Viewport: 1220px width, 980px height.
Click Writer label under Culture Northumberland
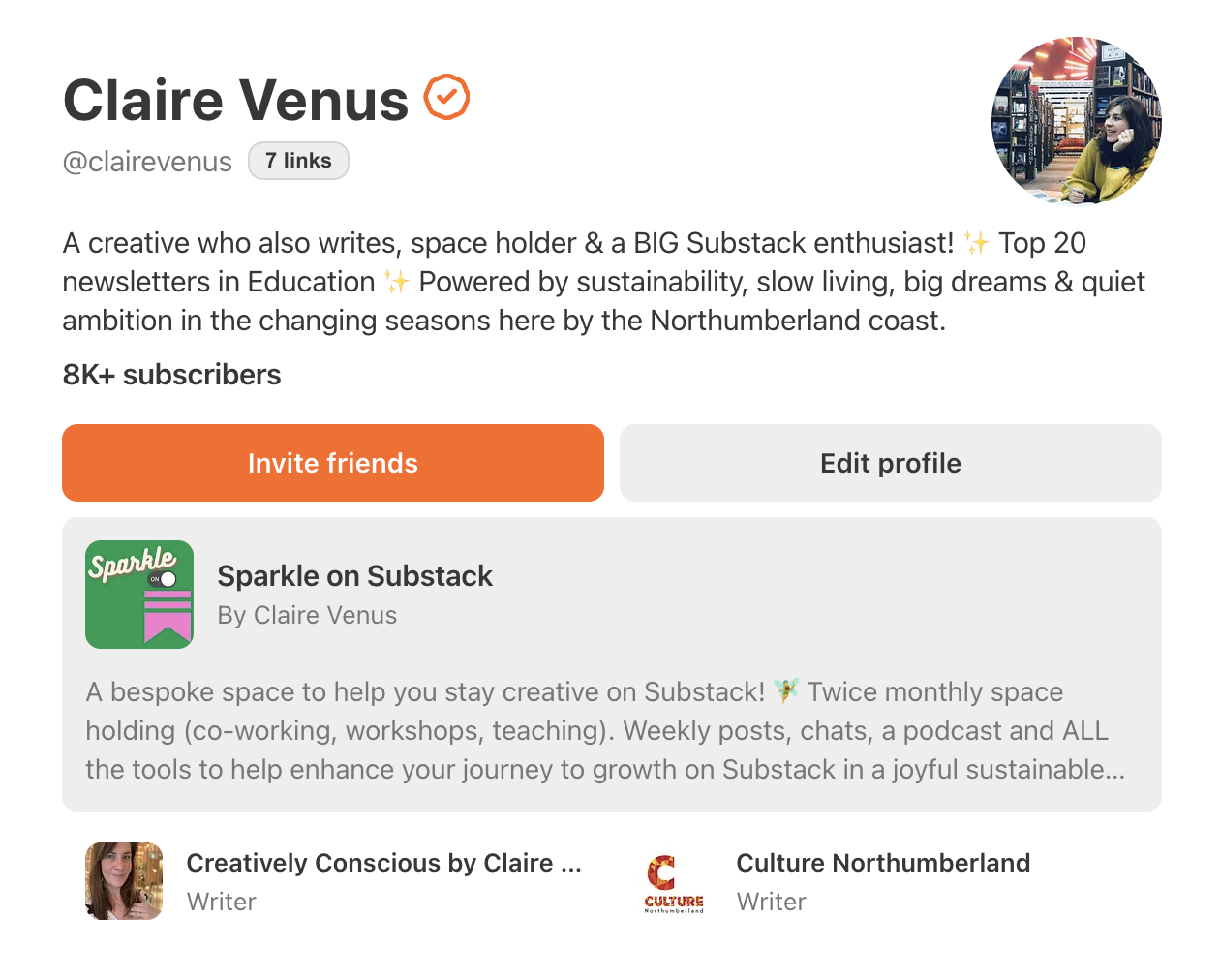pyautogui.click(x=771, y=902)
